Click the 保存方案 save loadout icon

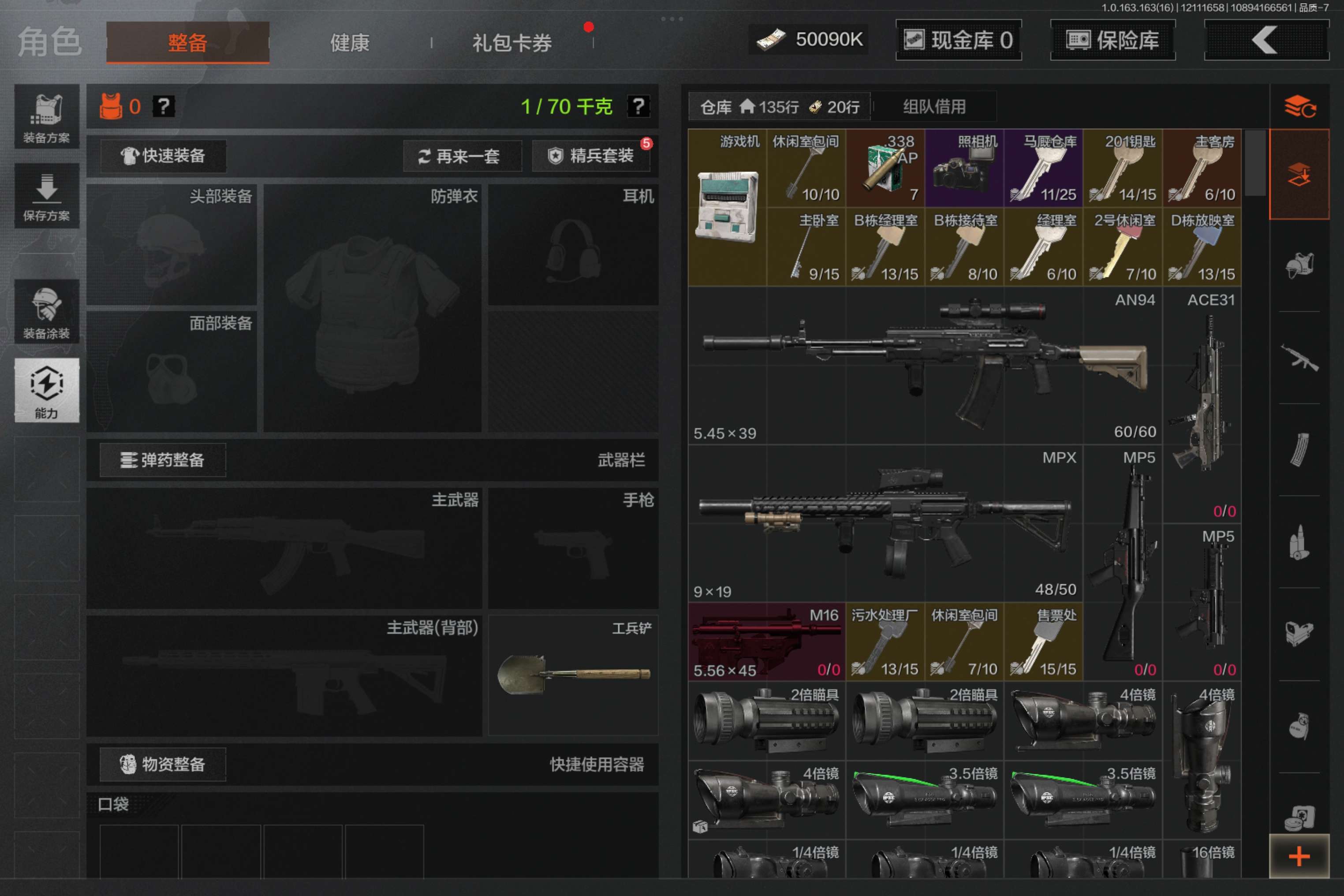46,196
